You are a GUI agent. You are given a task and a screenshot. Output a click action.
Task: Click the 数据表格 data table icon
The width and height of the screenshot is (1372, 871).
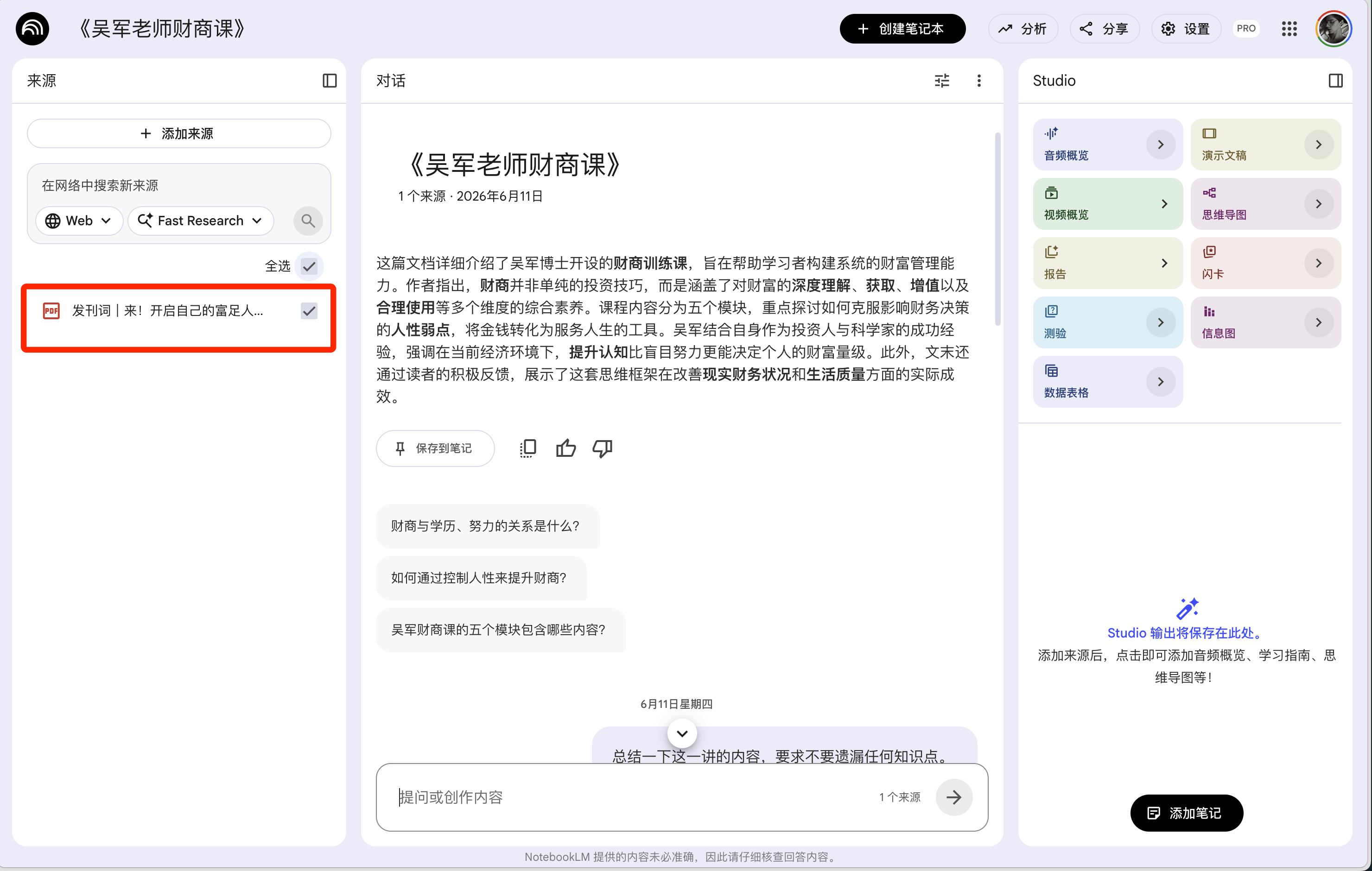(x=1051, y=370)
